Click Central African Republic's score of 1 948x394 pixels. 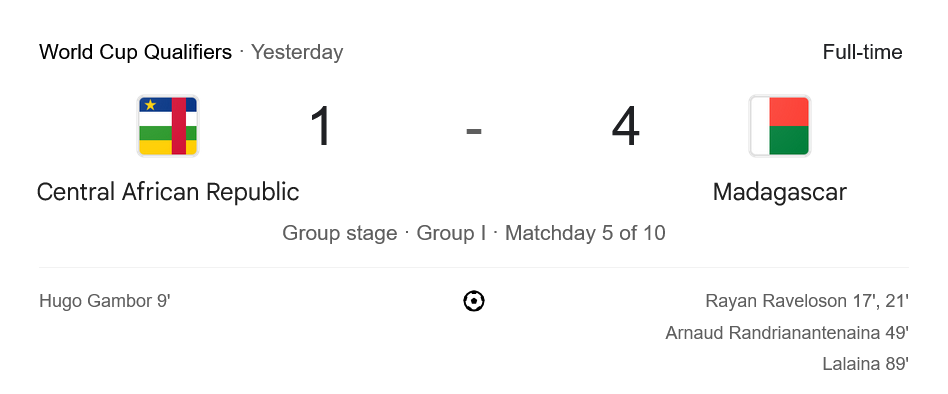[x=321, y=127]
